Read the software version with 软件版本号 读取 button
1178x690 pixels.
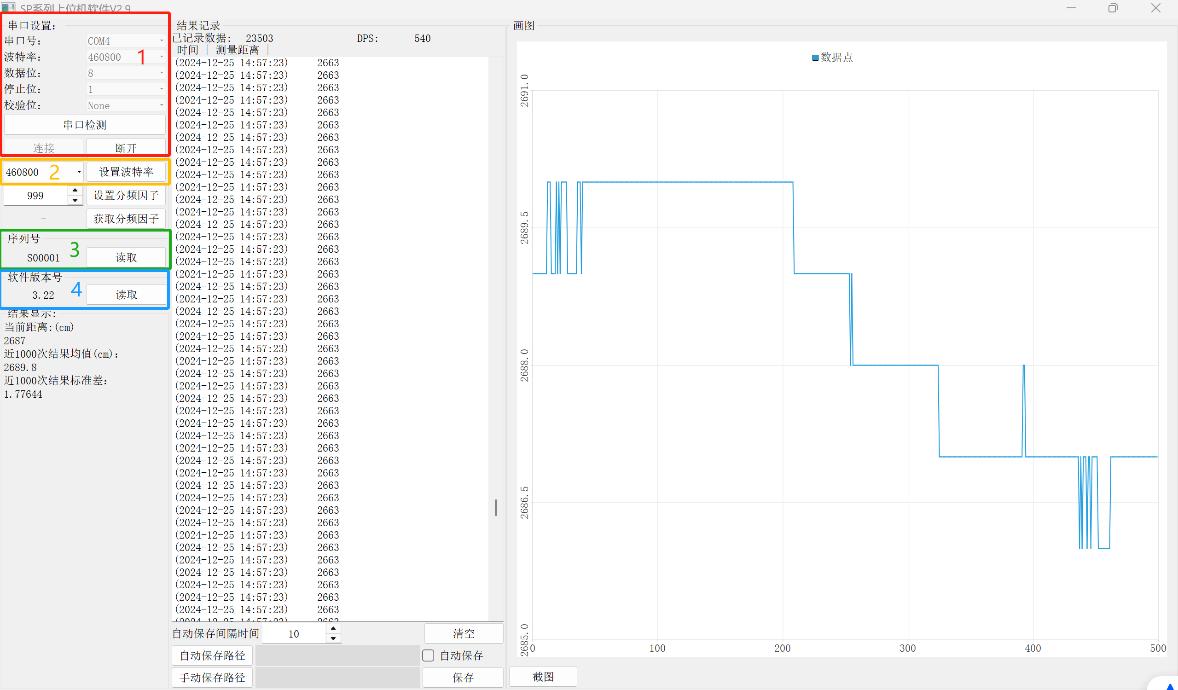(x=126, y=295)
